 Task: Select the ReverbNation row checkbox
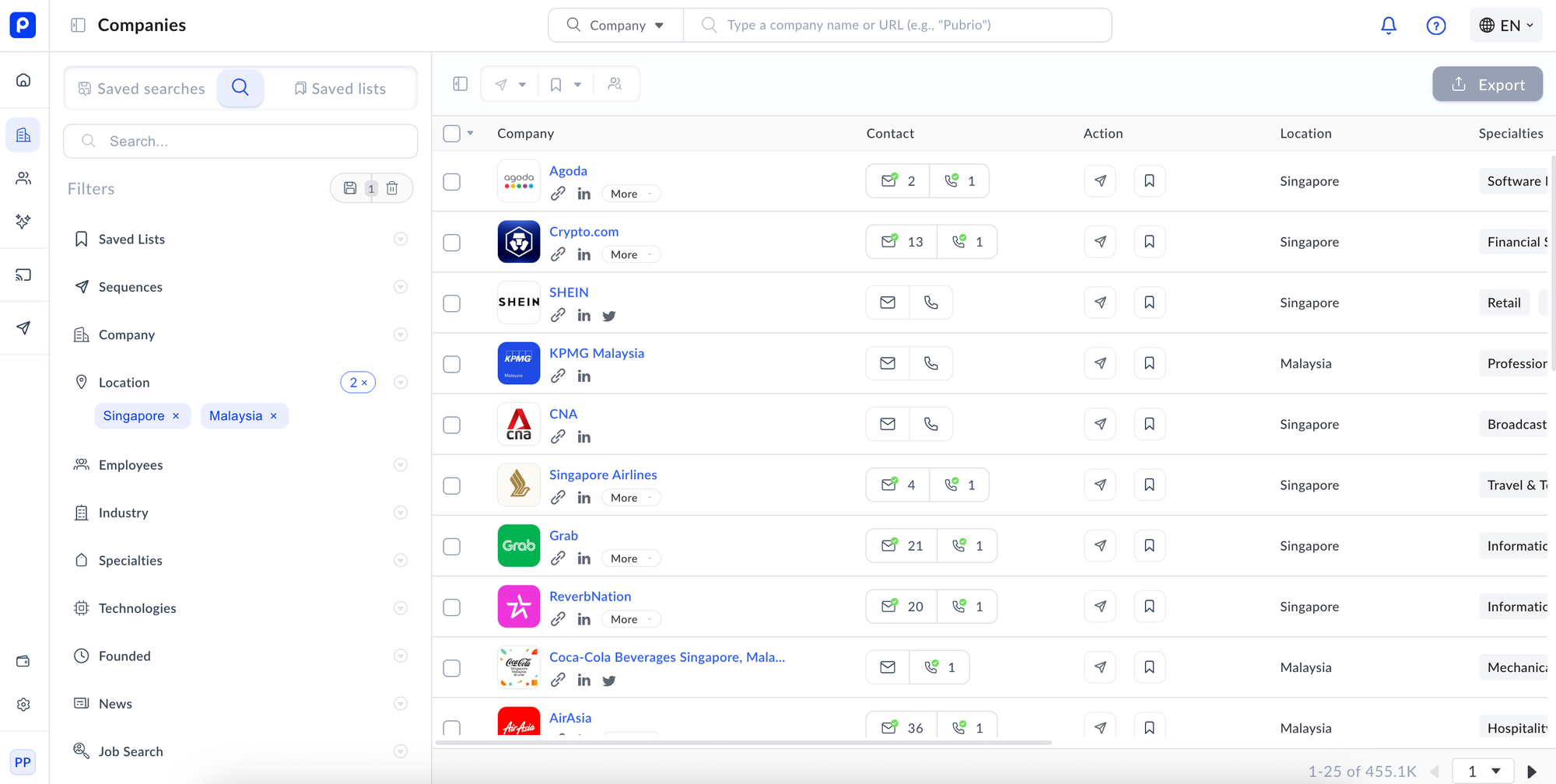pos(452,607)
